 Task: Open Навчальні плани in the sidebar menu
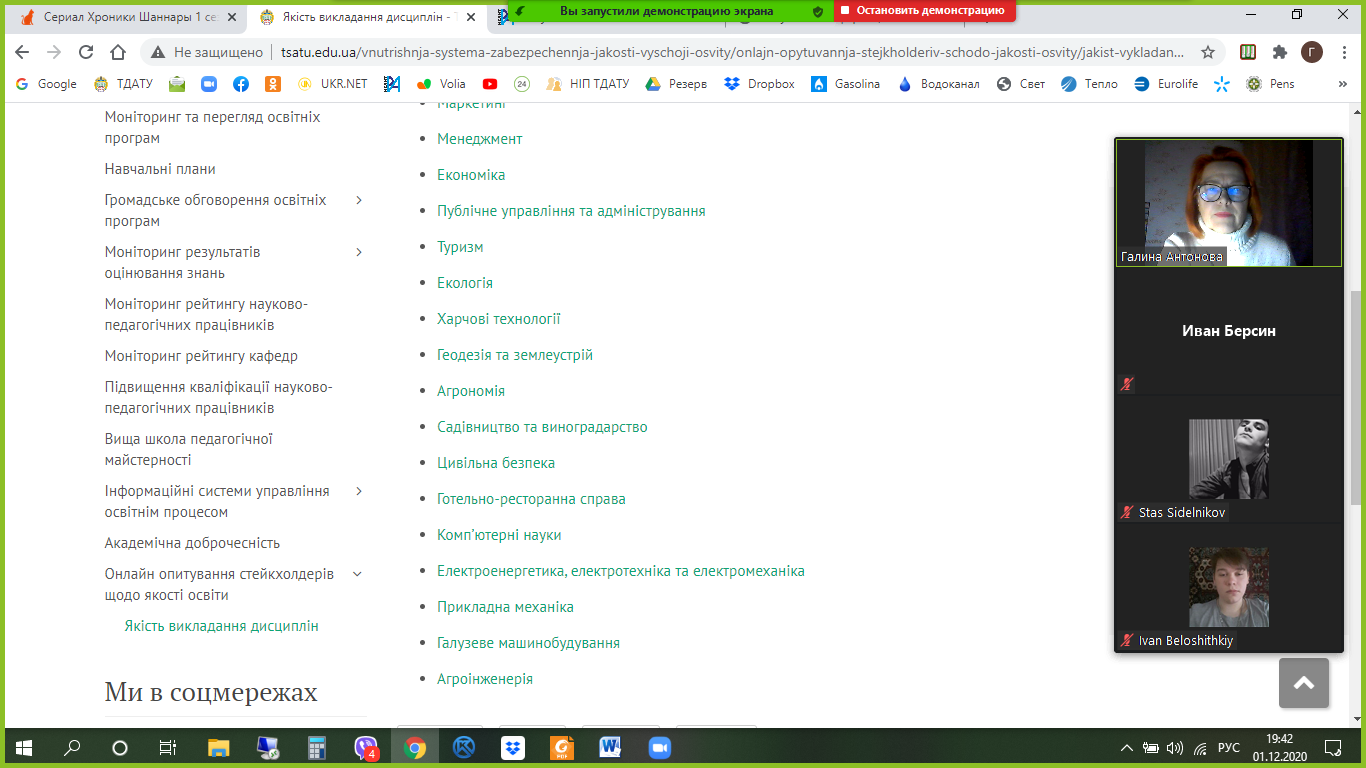[160, 169]
